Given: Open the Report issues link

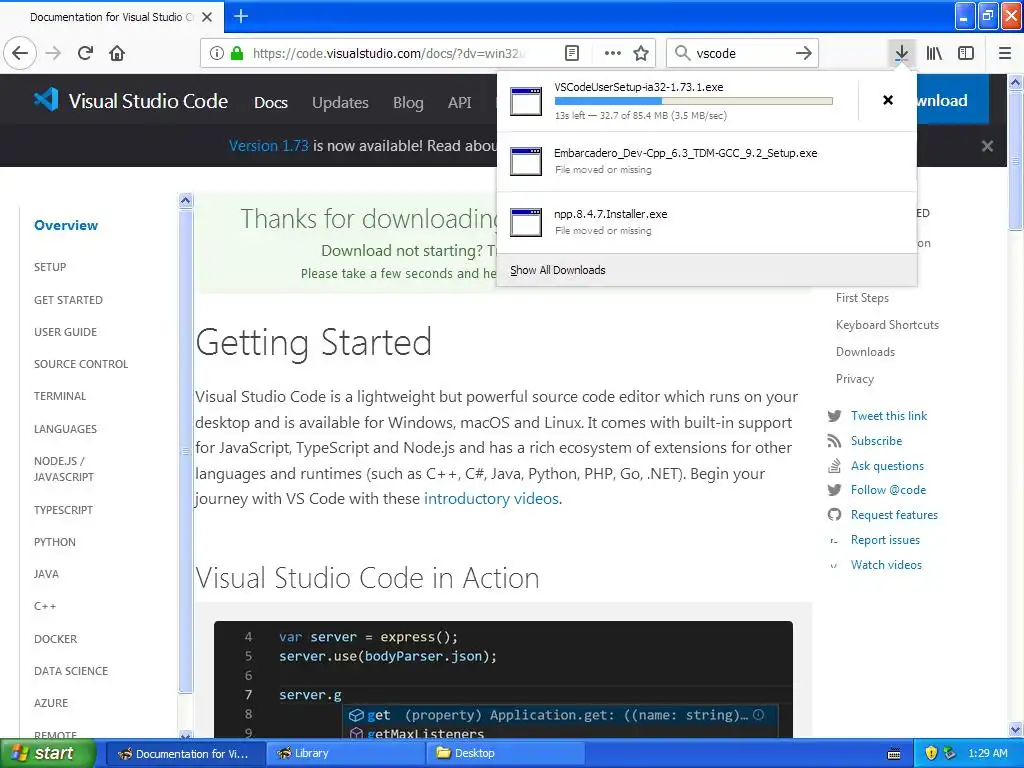Looking at the screenshot, I should coord(885,540).
